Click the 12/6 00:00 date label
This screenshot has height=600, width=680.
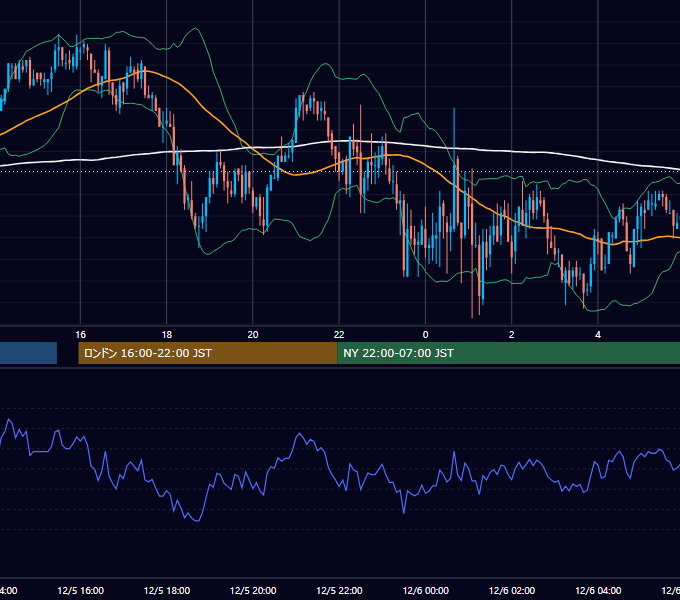click(425, 591)
